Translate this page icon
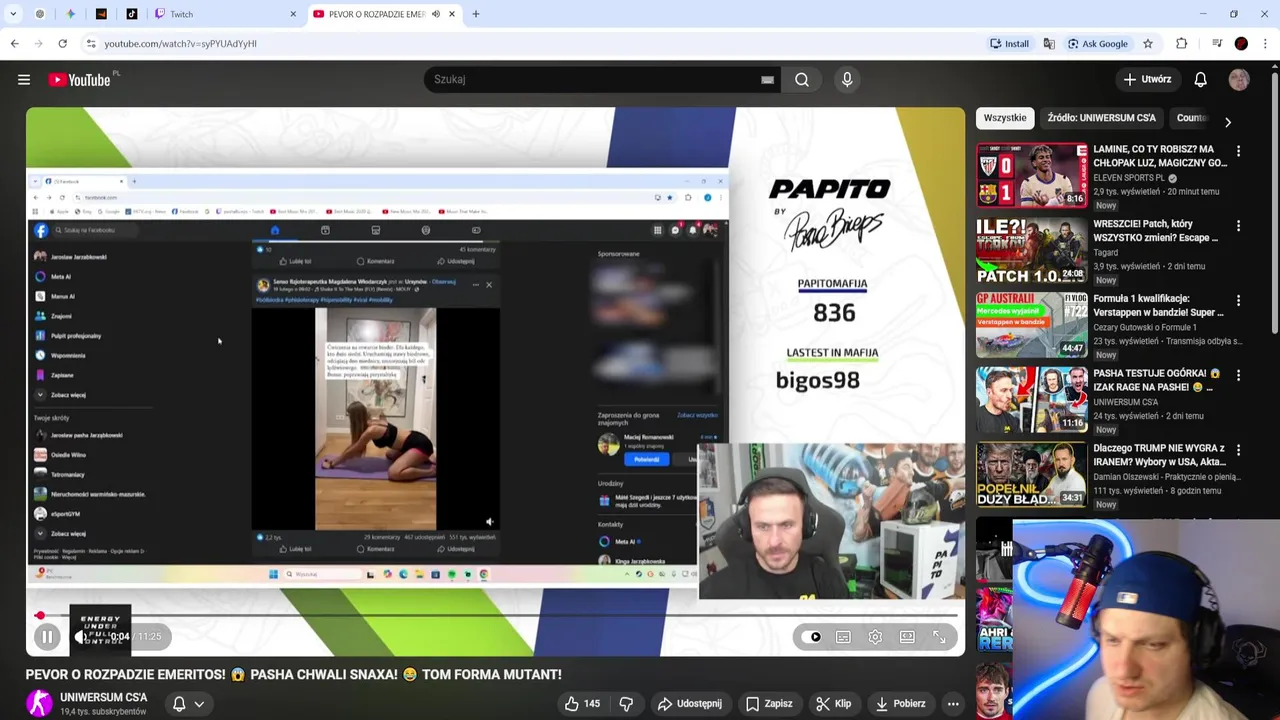Image resolution: width=1280 pixels, height=720 pixels. (1048, 44)
